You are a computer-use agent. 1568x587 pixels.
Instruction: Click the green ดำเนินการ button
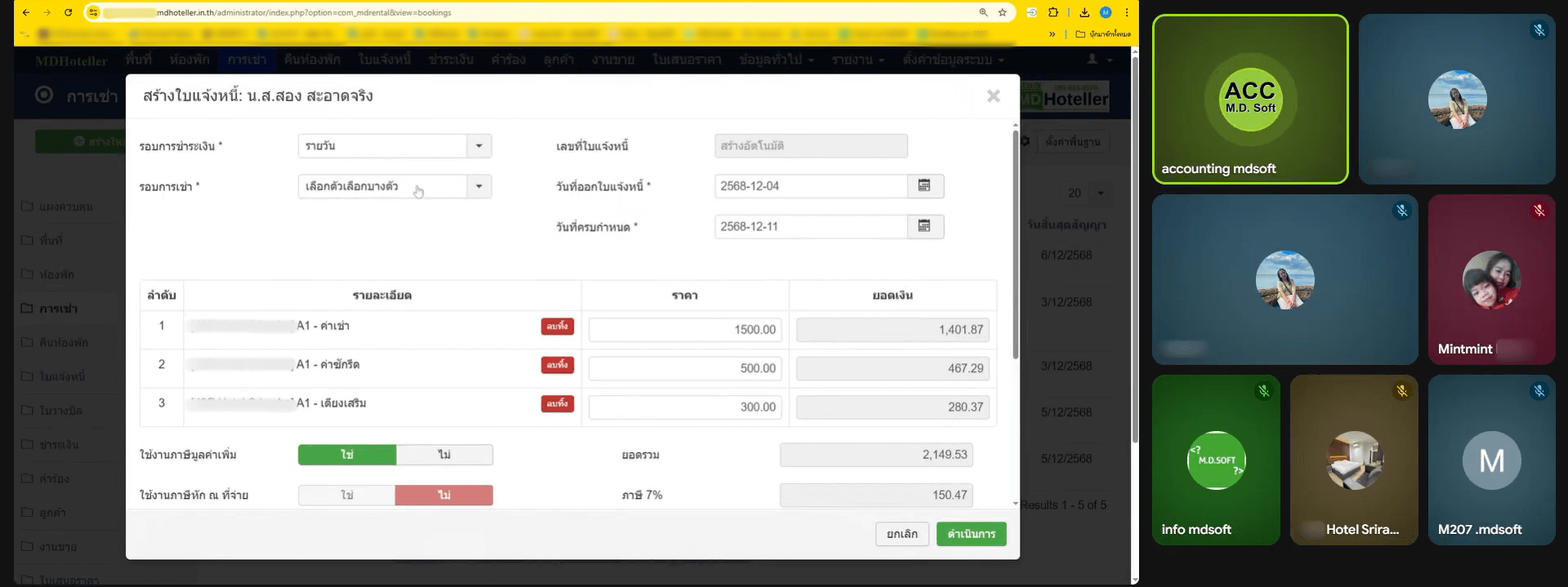971,534
